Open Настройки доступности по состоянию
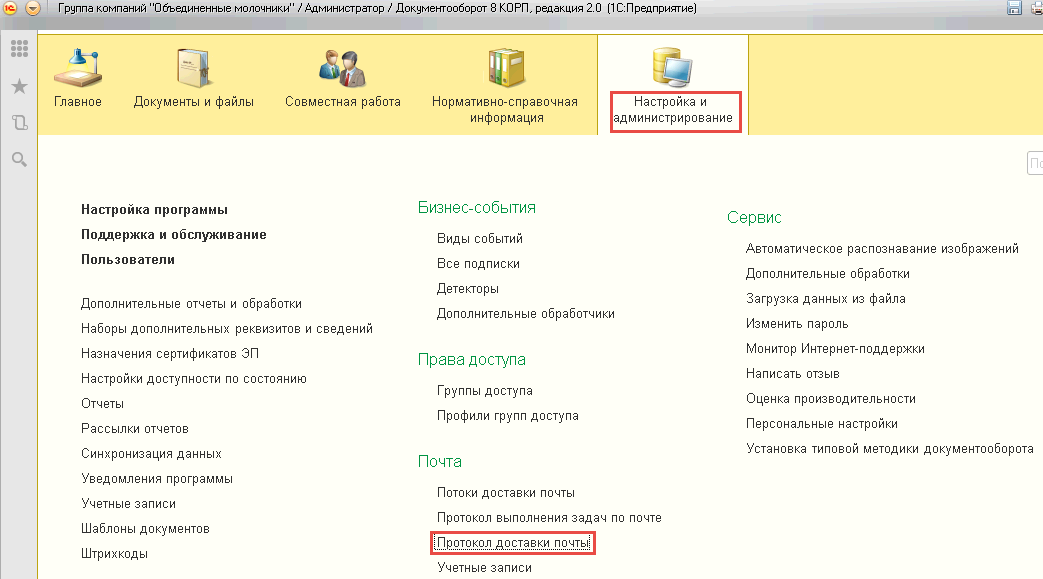The image size is (1043, 579). pyautogui.click(x=194, y=379)
